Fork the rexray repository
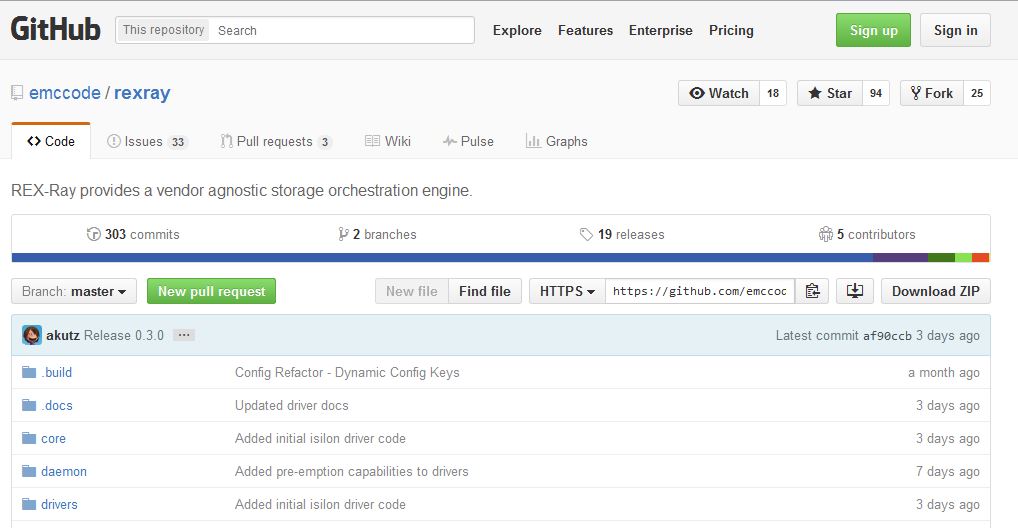Viewport: 1018px width, 528px height. coord(932,93)
